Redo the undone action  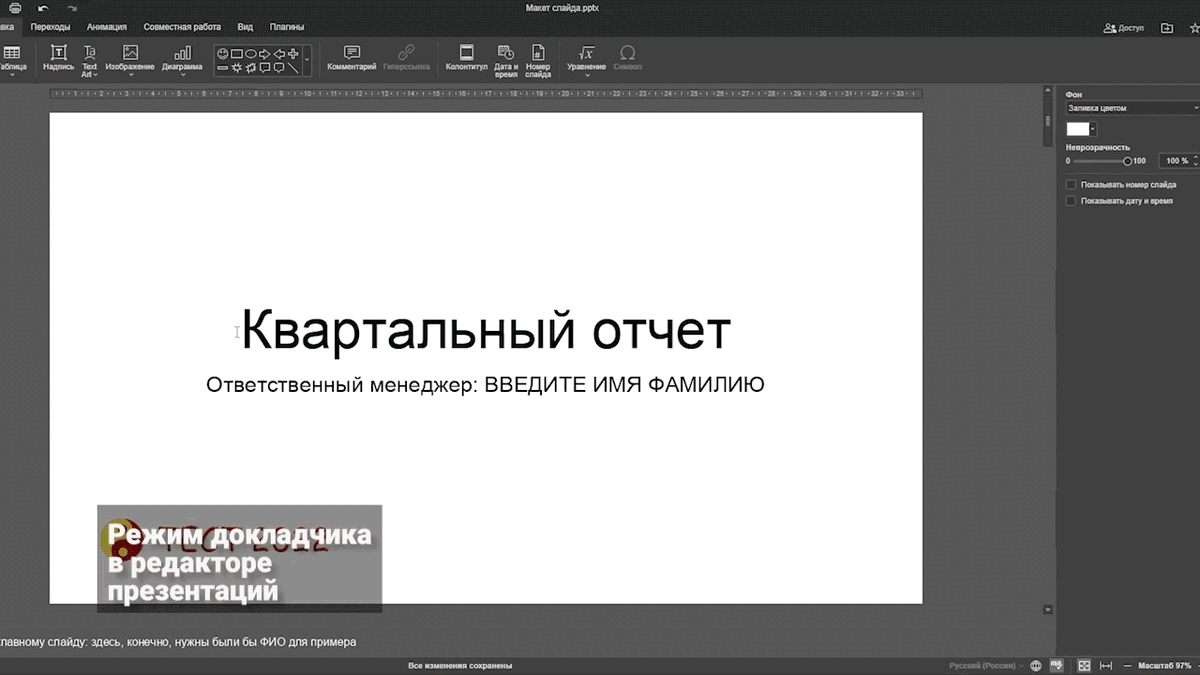click(x=72, y=8)
